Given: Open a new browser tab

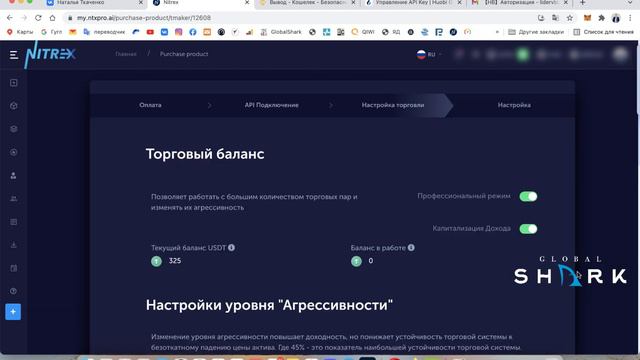Looking at the screenshot, I should (582, 3).
